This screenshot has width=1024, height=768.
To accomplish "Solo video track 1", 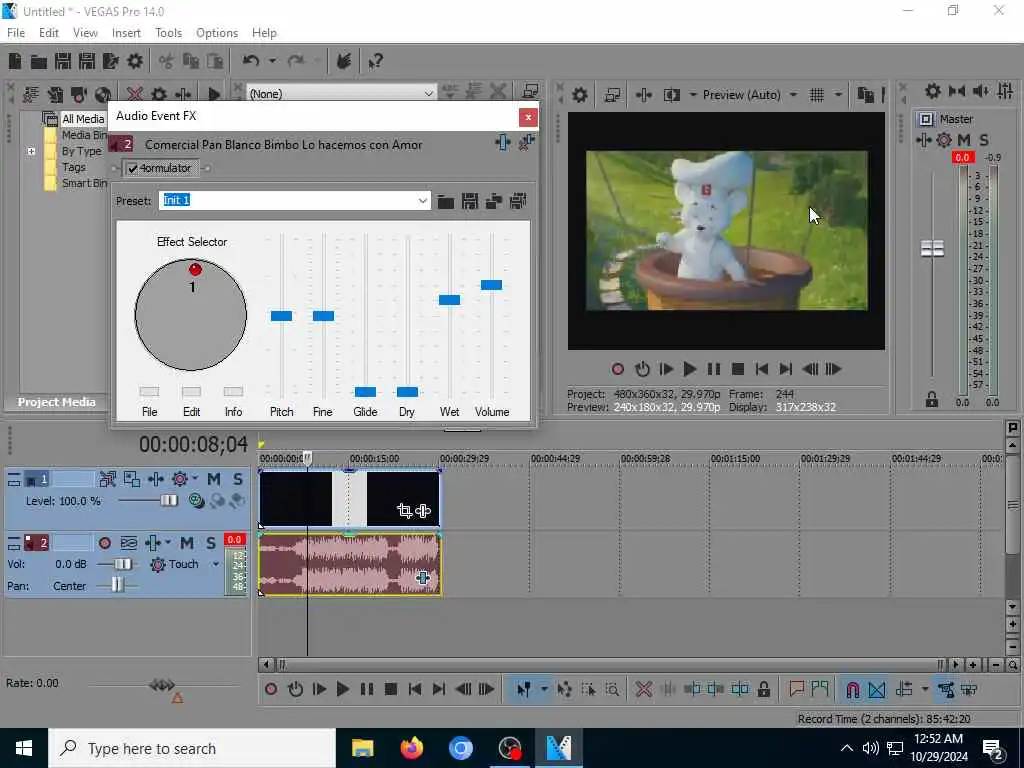I will 237,479.
